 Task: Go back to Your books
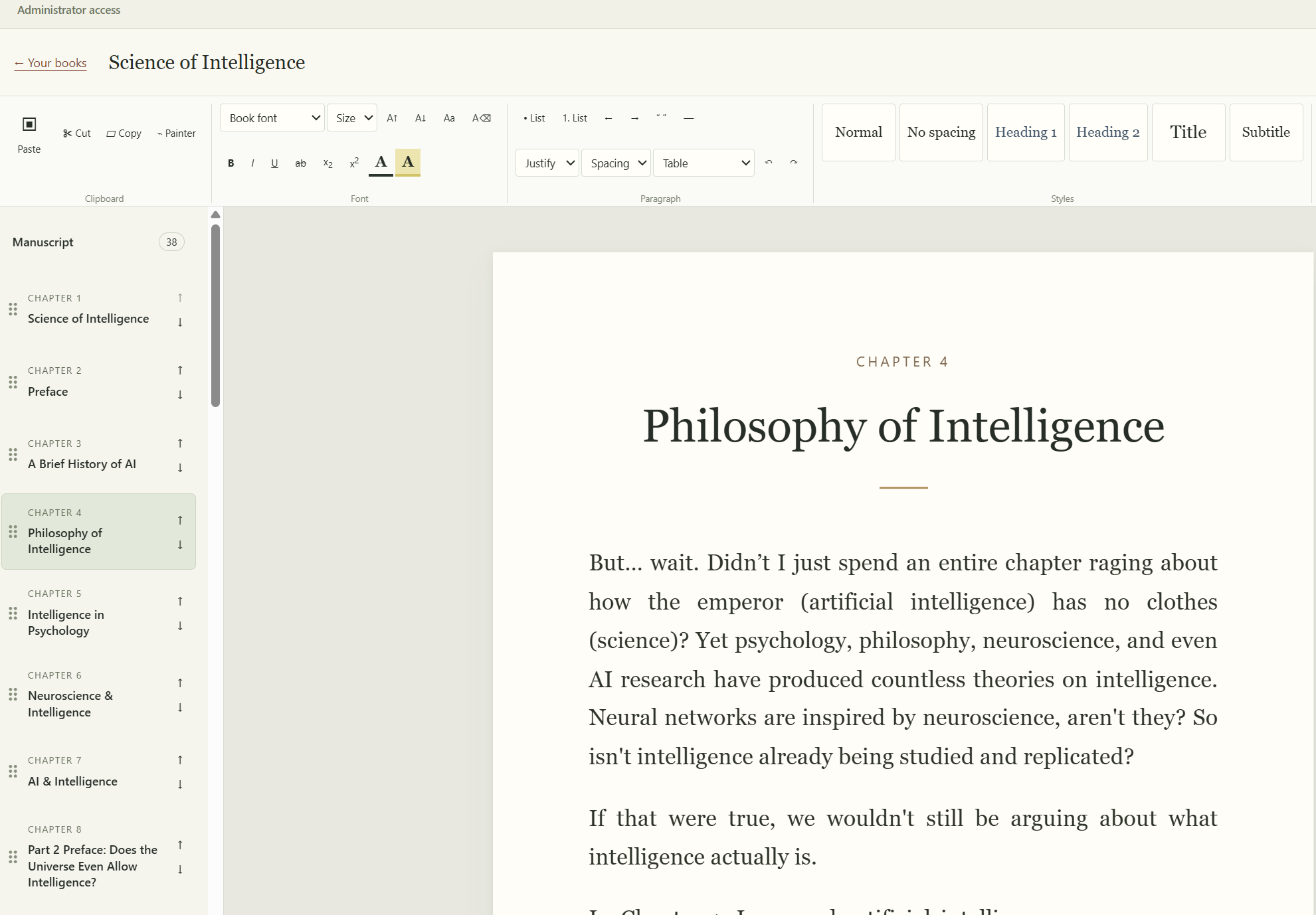pos(50,63)
